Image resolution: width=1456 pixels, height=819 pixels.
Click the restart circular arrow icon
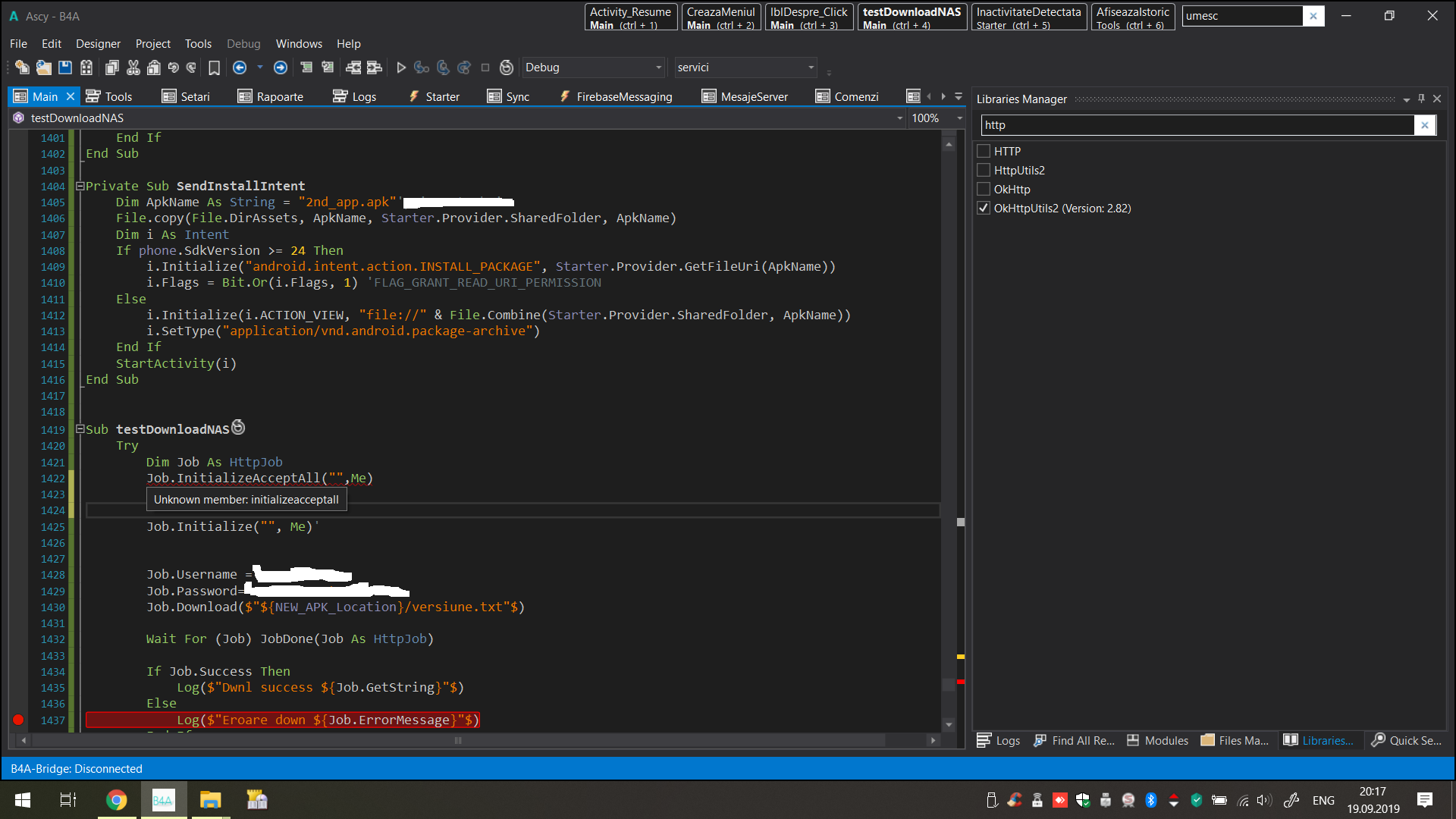coord(507,67)
